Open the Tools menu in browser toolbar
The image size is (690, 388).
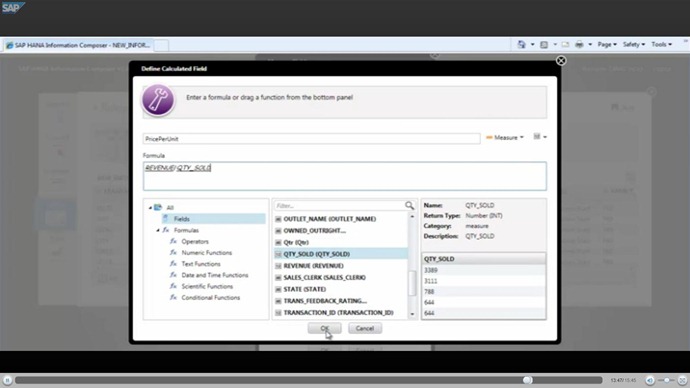click(x=661, y=44)
